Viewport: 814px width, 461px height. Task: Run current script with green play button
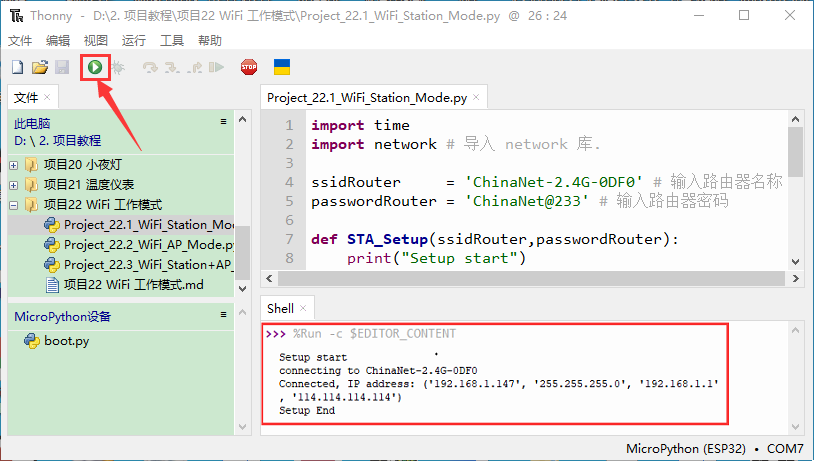(94, 67)
